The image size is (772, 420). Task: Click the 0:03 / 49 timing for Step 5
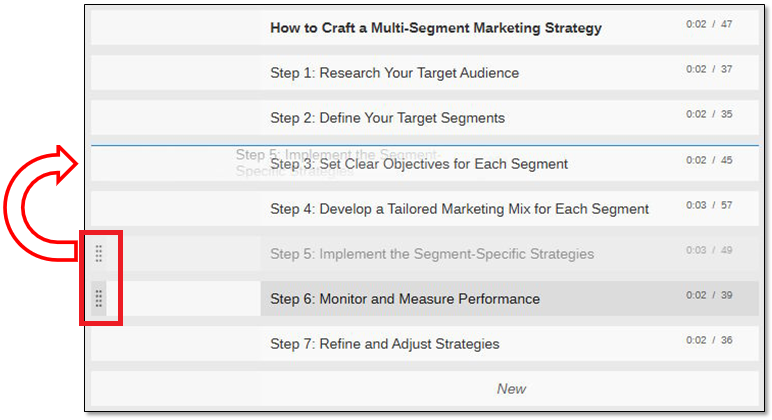[x=709, y=250]
